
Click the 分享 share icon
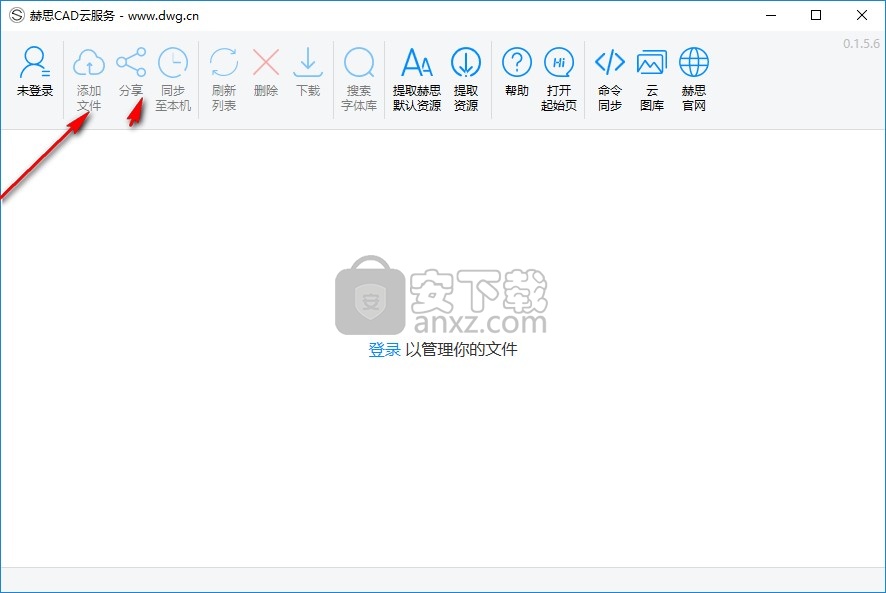coord(131,62)
